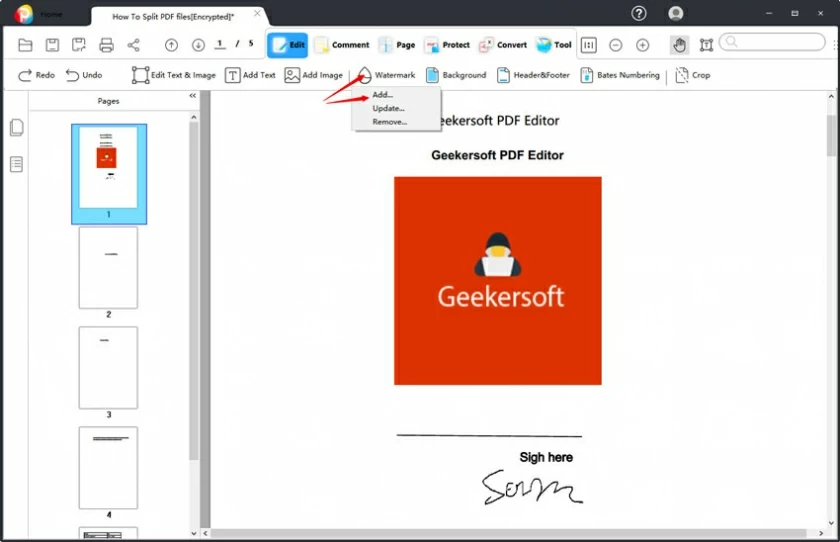Click the 'Sigh here' text
The width and height of the screenshot is (840, 542).
point(546,457)
